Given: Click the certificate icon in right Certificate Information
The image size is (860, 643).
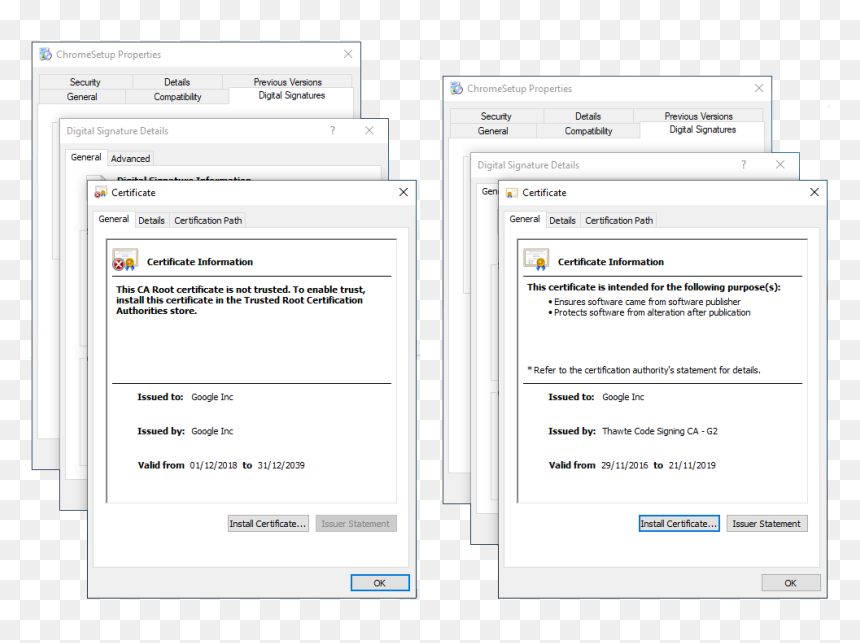Looking at the screenshot, I should 536,260.
